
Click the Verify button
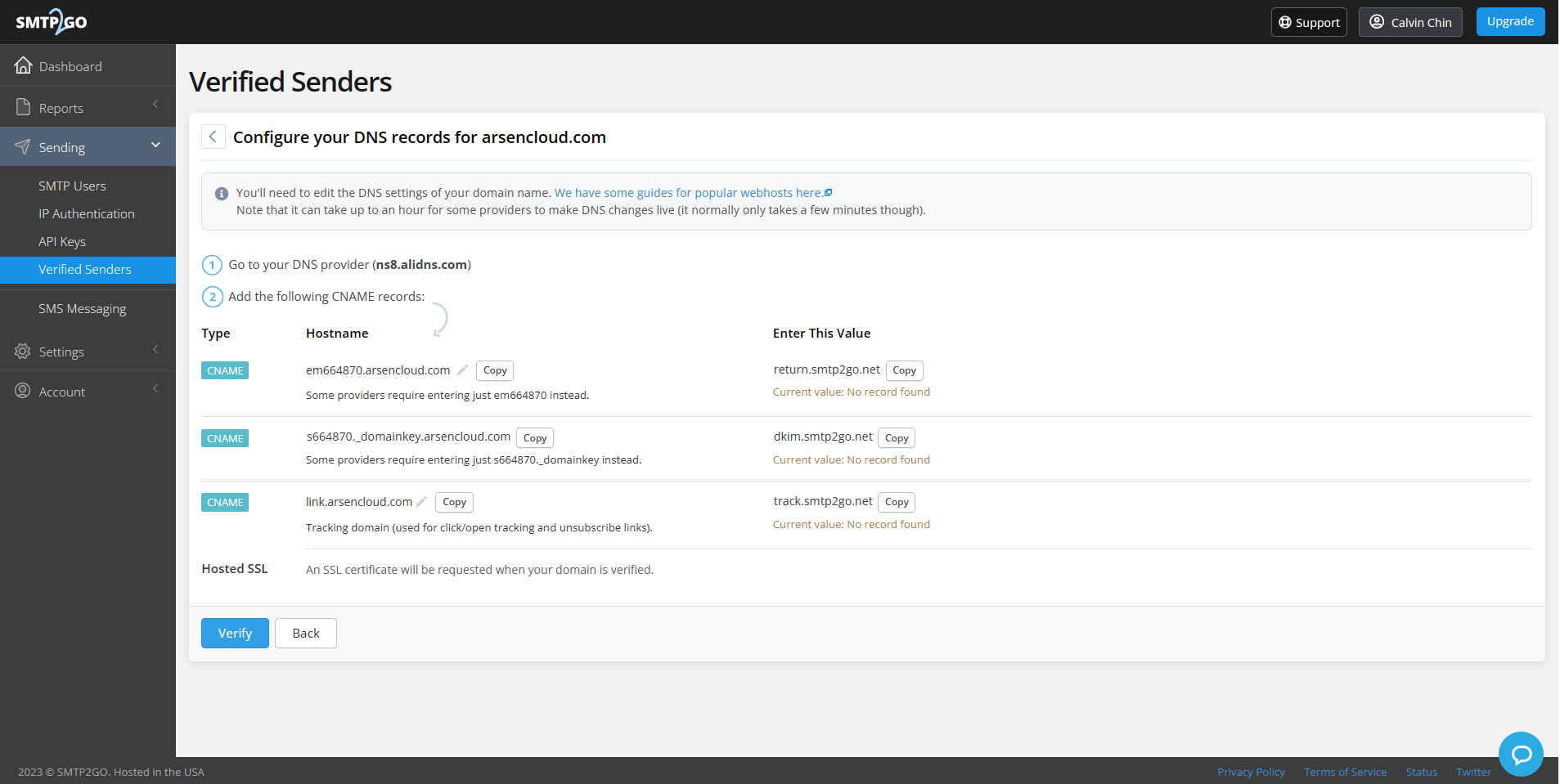point(235,633)
